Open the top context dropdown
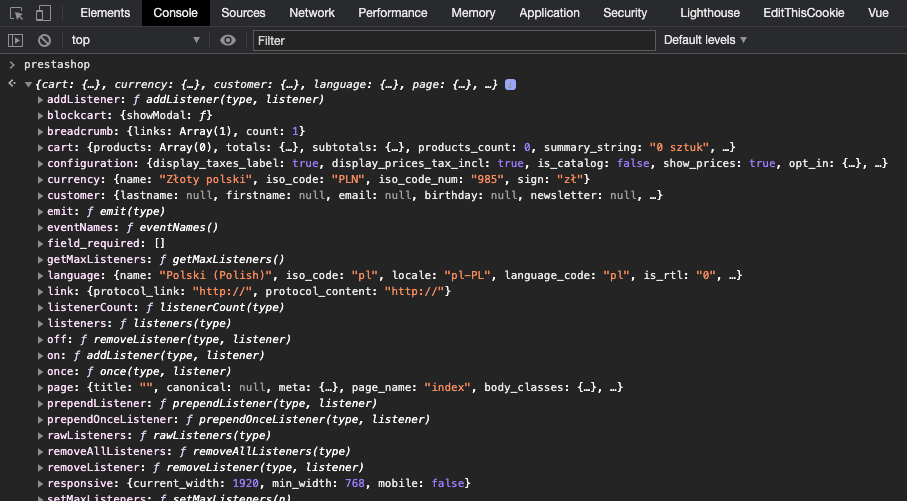This screenshot has height=501, width=907. [x=135, y=40]
